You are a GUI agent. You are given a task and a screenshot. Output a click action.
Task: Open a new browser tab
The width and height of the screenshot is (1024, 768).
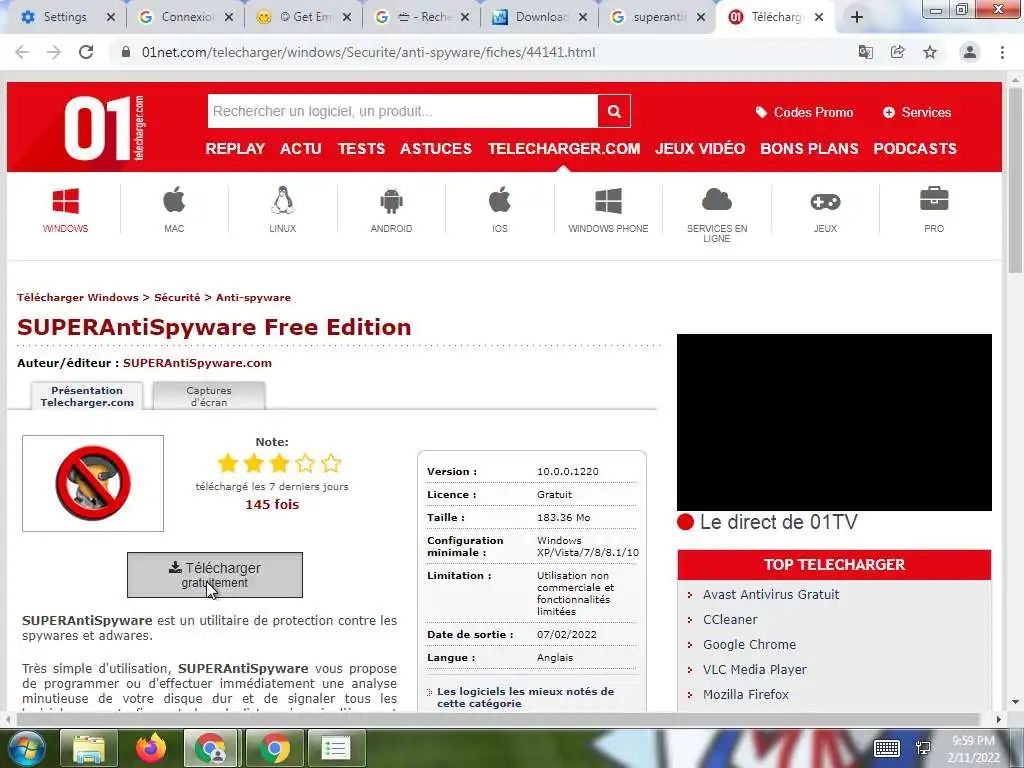pyautogui.click(x=857, y=17)
